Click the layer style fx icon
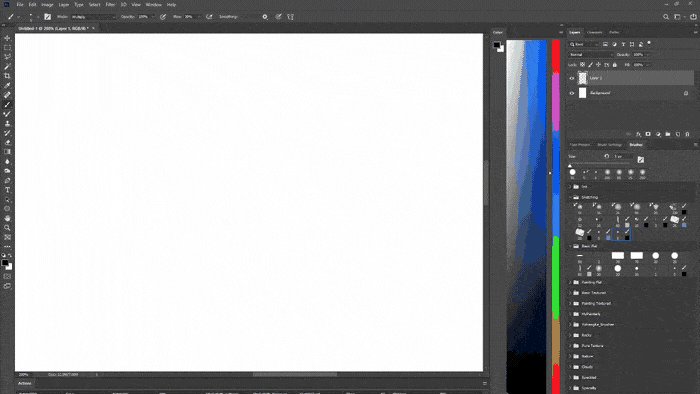Image resolution: width=700 pixels, height=394 pixels. pos(638,134)
